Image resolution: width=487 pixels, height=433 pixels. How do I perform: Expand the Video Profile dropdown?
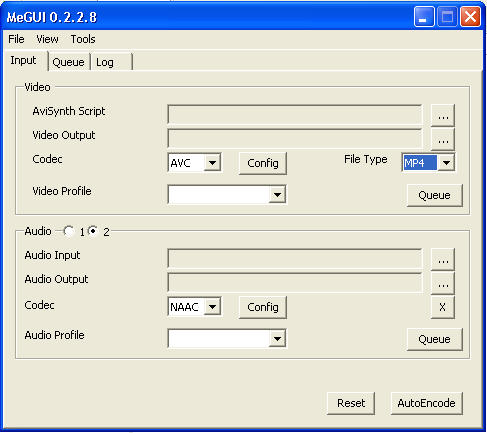[x=277, y=195]
